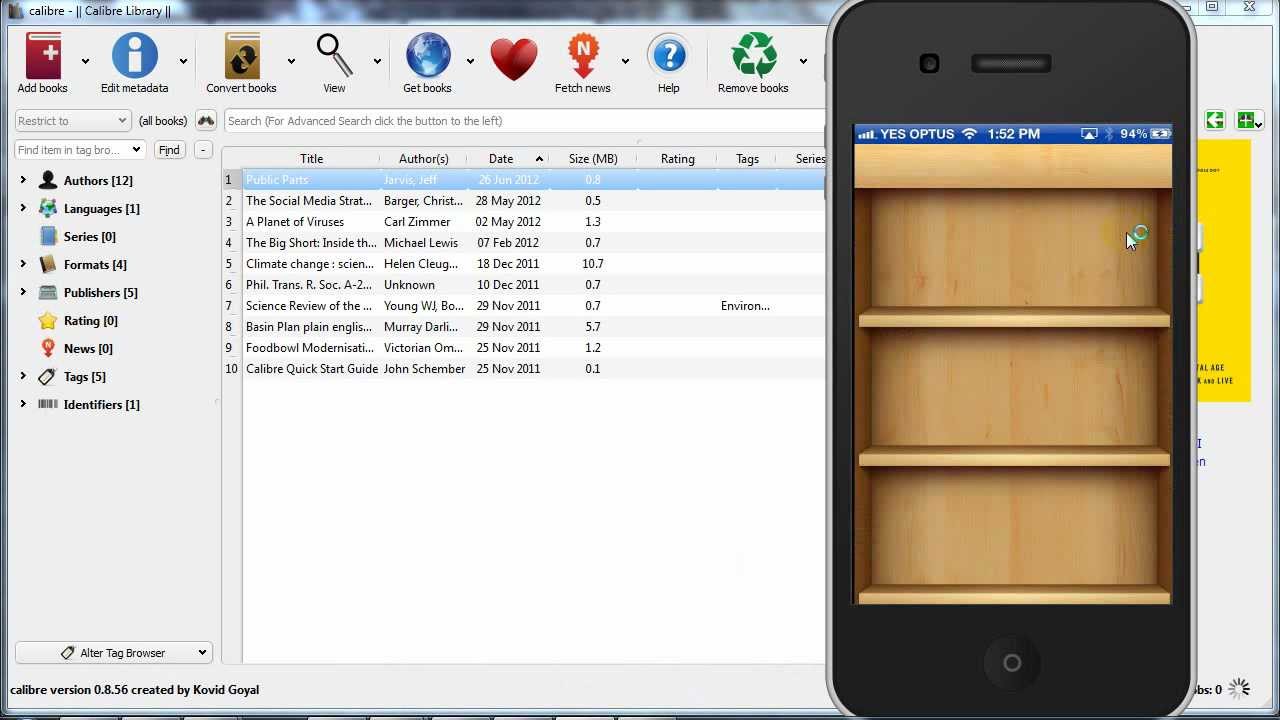
Task: Click the green arrow panel icon
Action: [x=1215, y=121]
